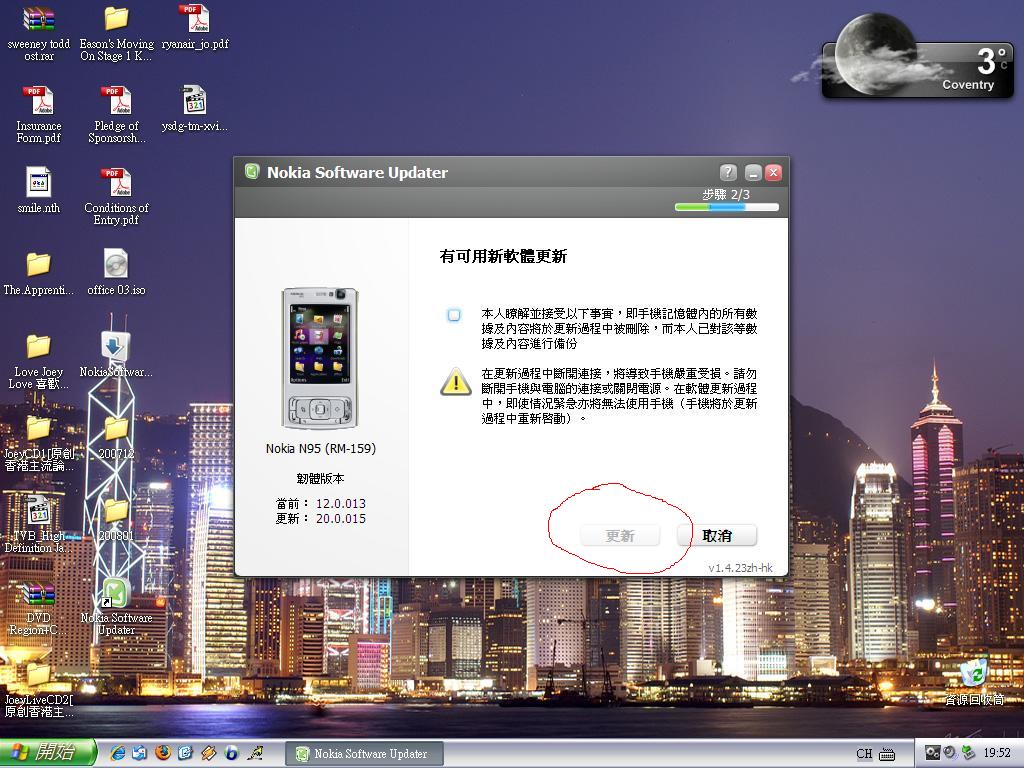The image size is (1024, 768).
Task: Launch Firefox from the quick launch bar
Action: pos(161,754)
